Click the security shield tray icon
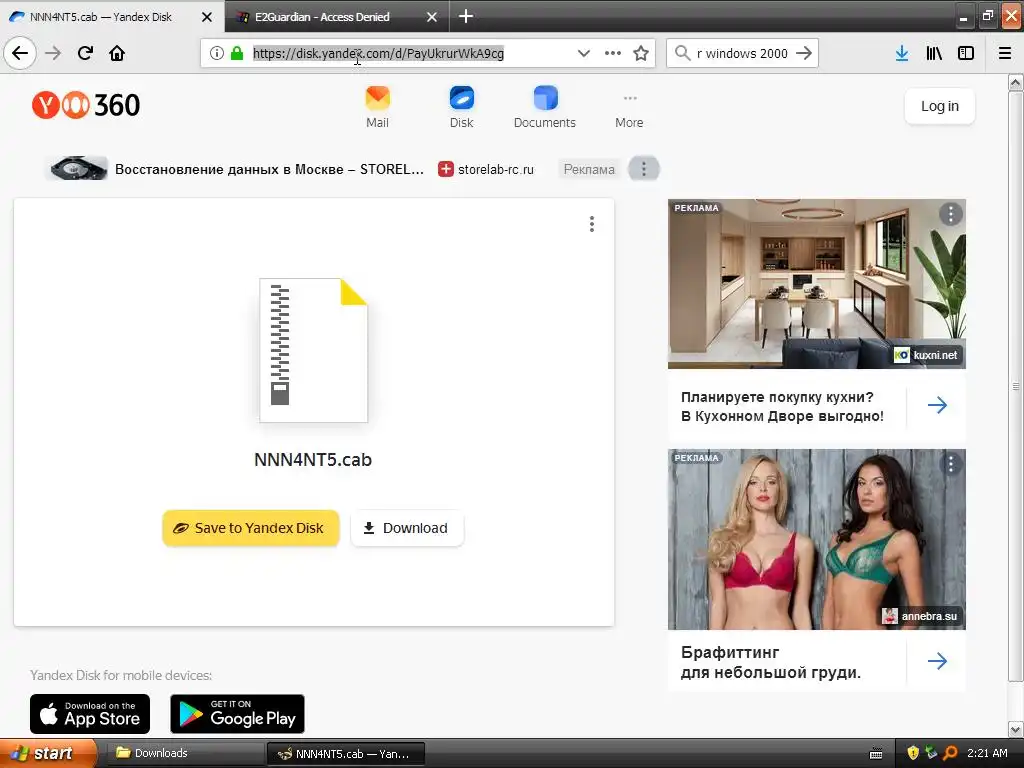 click(912, 753)
